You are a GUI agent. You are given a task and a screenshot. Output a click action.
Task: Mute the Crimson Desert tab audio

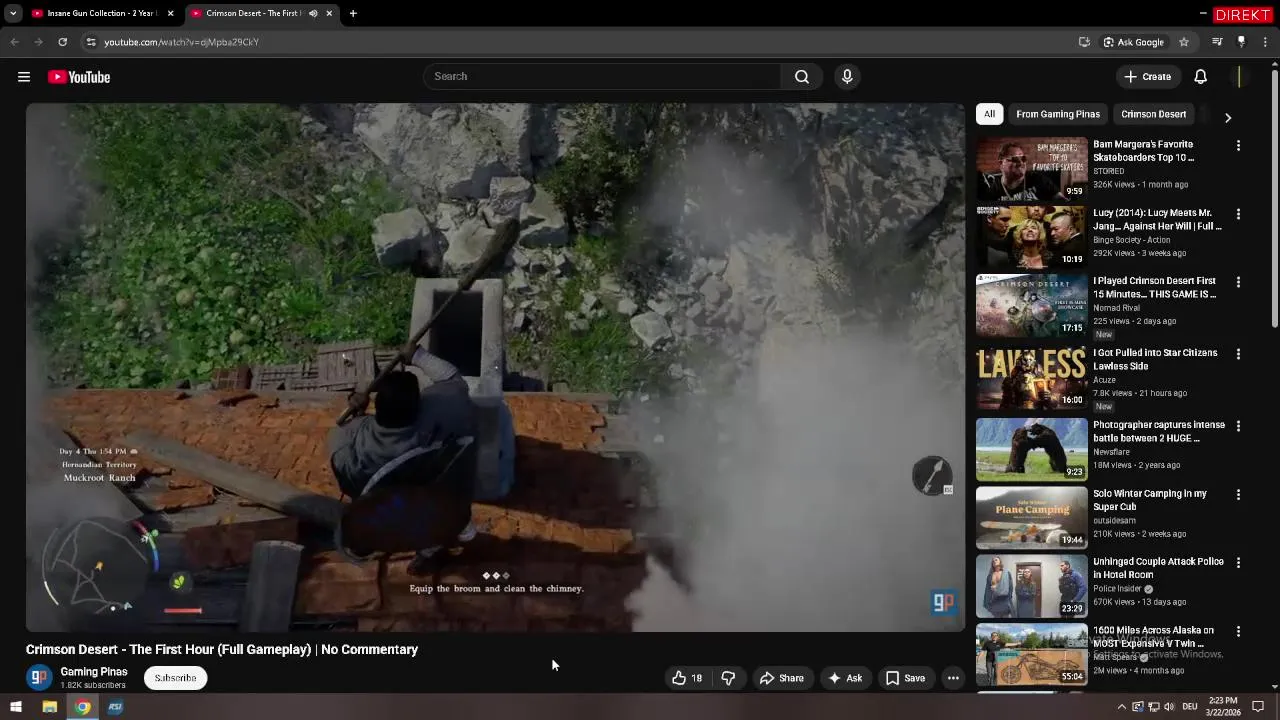[313, 13]
